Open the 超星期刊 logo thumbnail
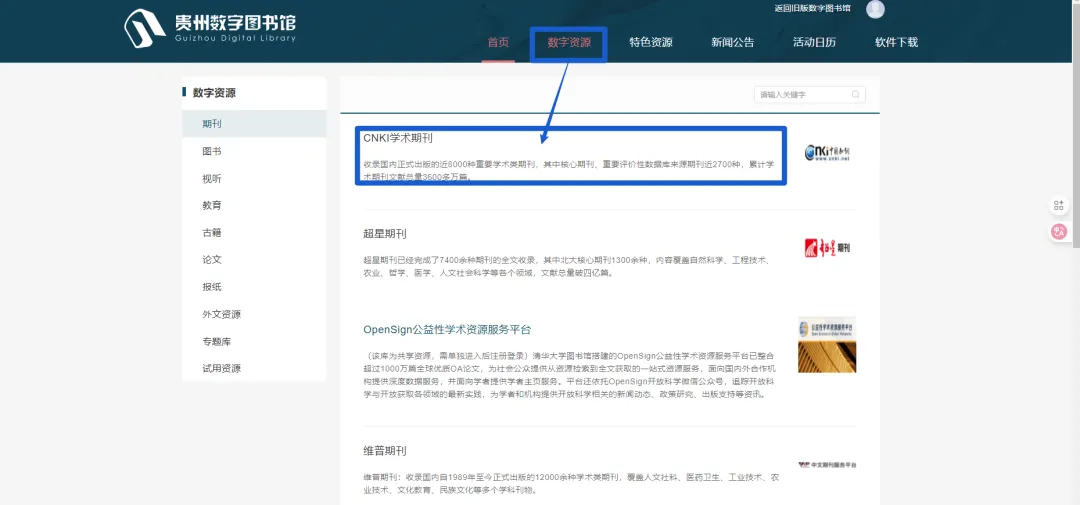This screenshot has width=1080, height=505. click(827, 247)
